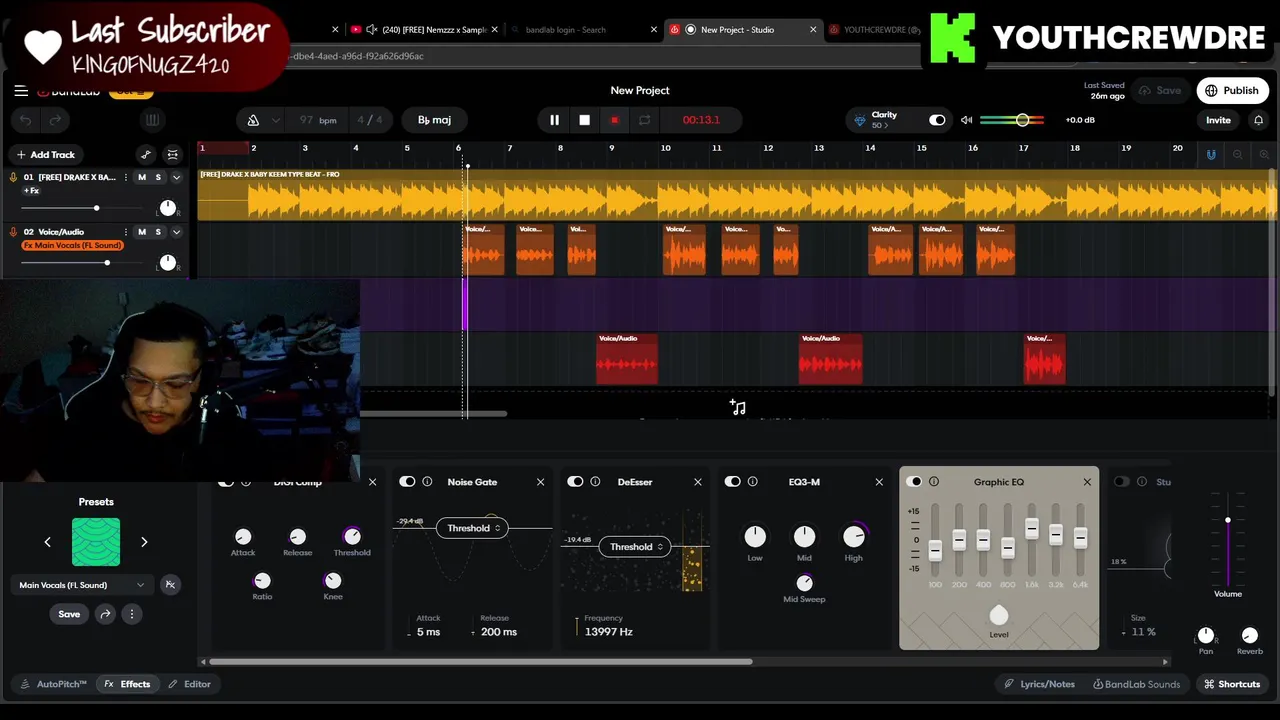This screenshot has height=720, width=1280.
Task: Stop playback
Action: point(584,120)
